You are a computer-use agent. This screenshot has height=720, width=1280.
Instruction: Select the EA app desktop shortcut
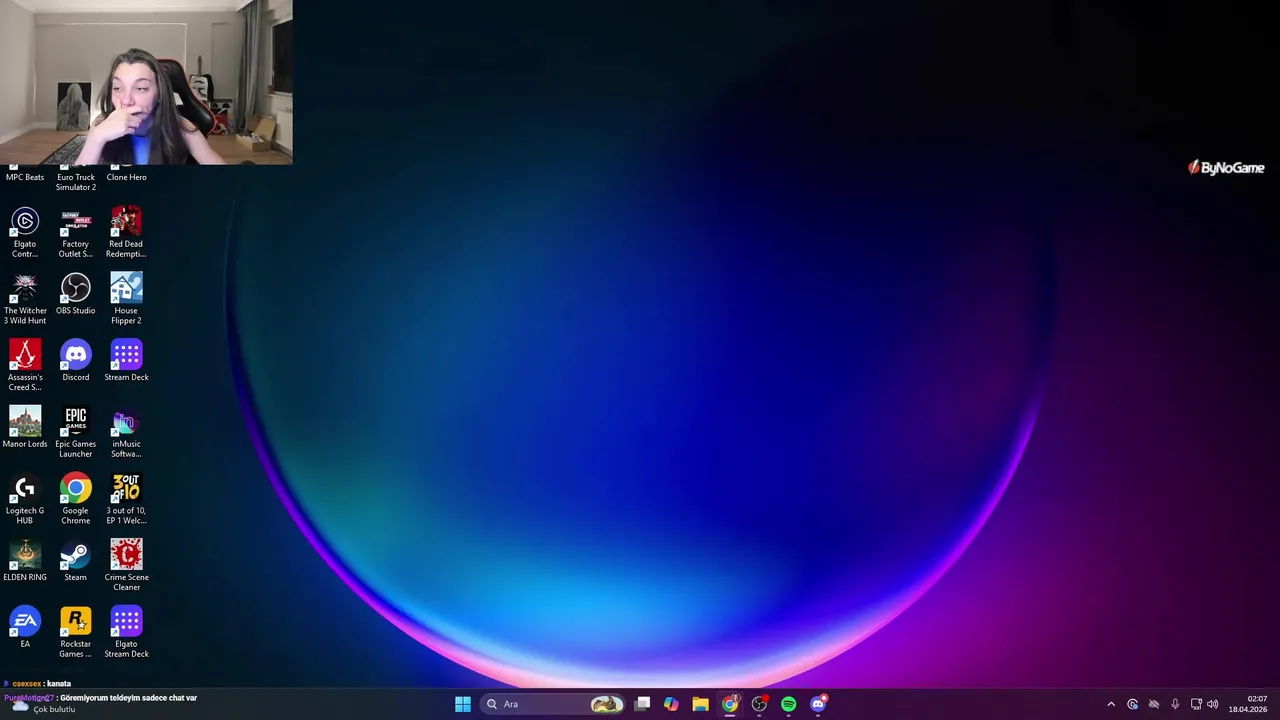click(25, 628)
